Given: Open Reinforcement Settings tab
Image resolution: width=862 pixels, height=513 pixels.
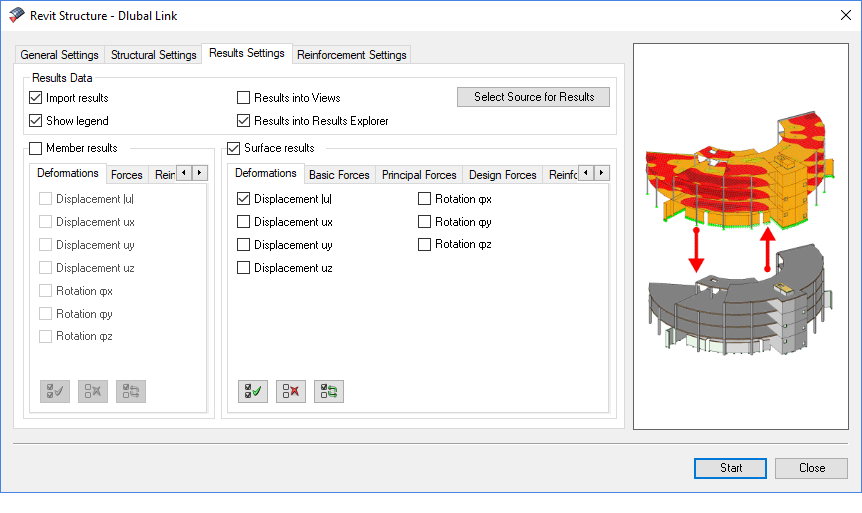Looking at the screenshot, I should click(x=352, y=55).
